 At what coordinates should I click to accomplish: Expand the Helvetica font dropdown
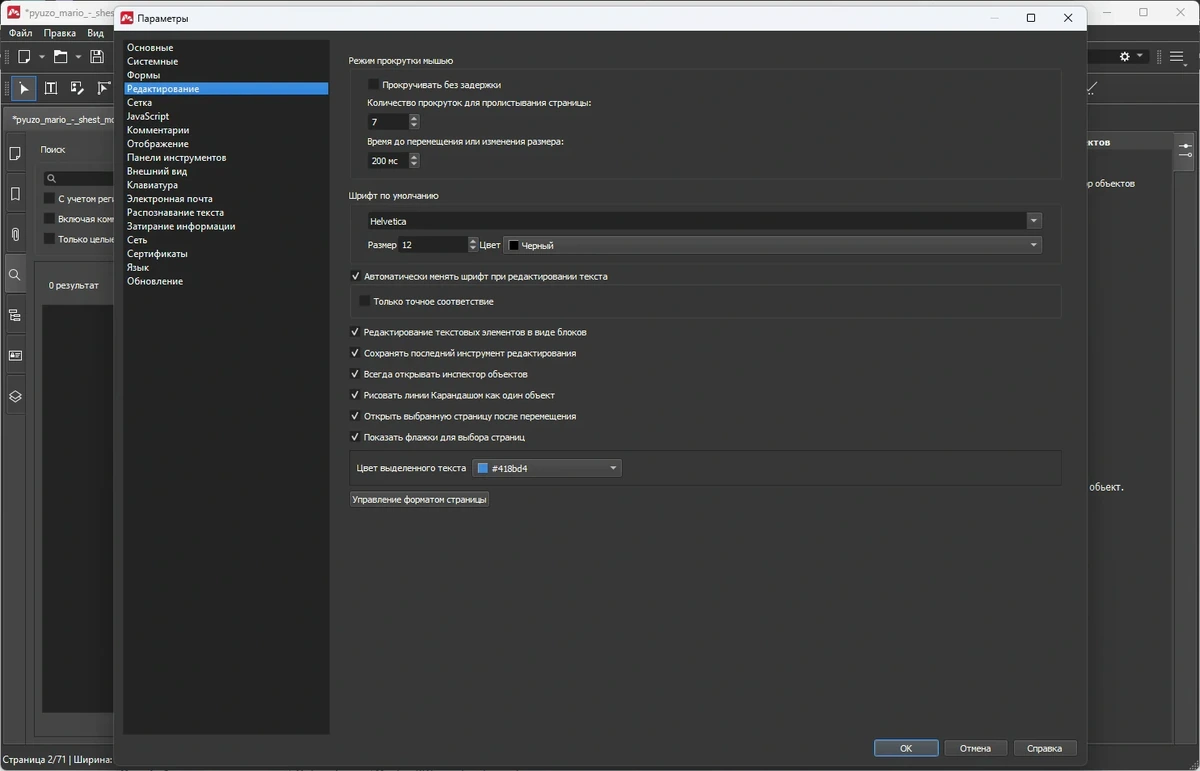(x=1034, y=221)
